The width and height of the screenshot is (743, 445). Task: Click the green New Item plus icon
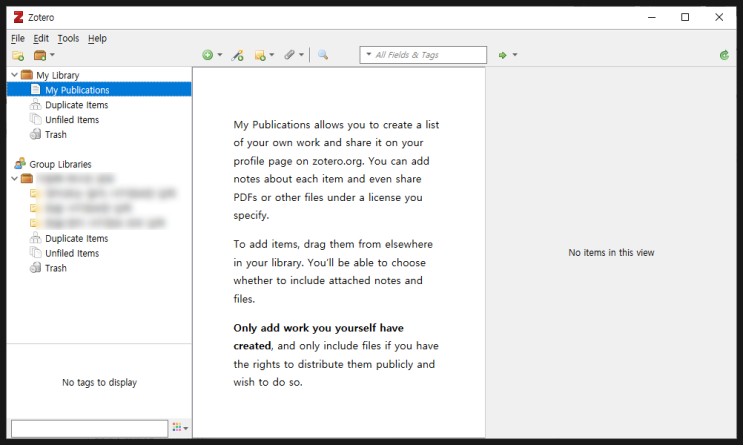click(x=208, y=55)
